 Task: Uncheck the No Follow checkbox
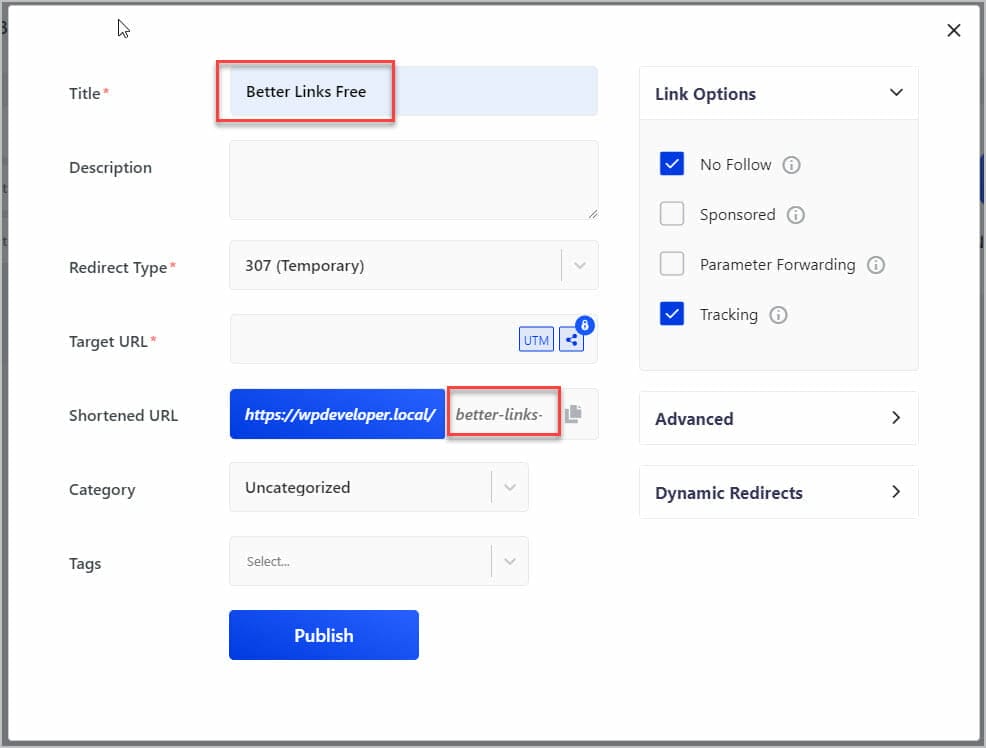672,164
